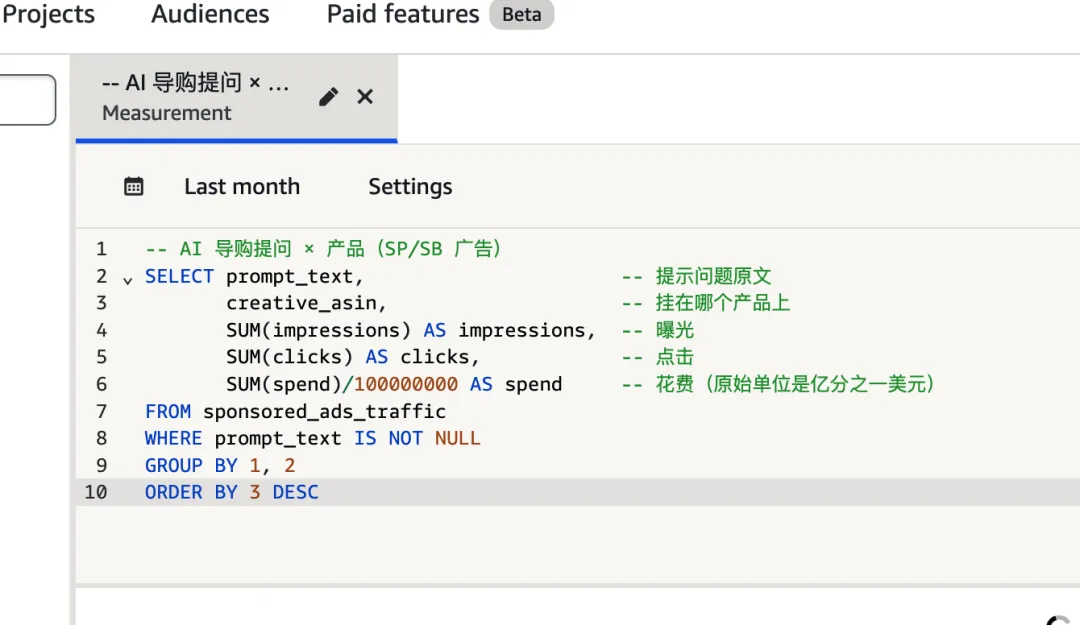Viewport: 1080px width, 625px height.
Task: Open the calendar date picker icon
Action: click(x=134, y=186)
